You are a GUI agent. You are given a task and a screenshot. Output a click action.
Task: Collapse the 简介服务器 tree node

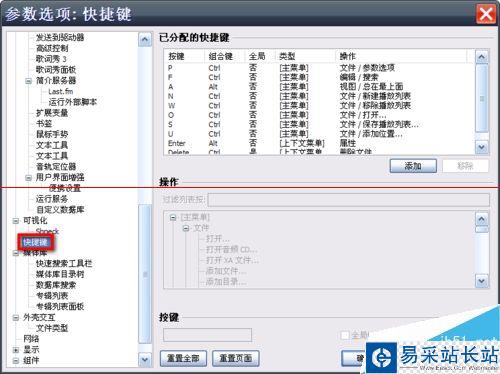pos(29,81)
